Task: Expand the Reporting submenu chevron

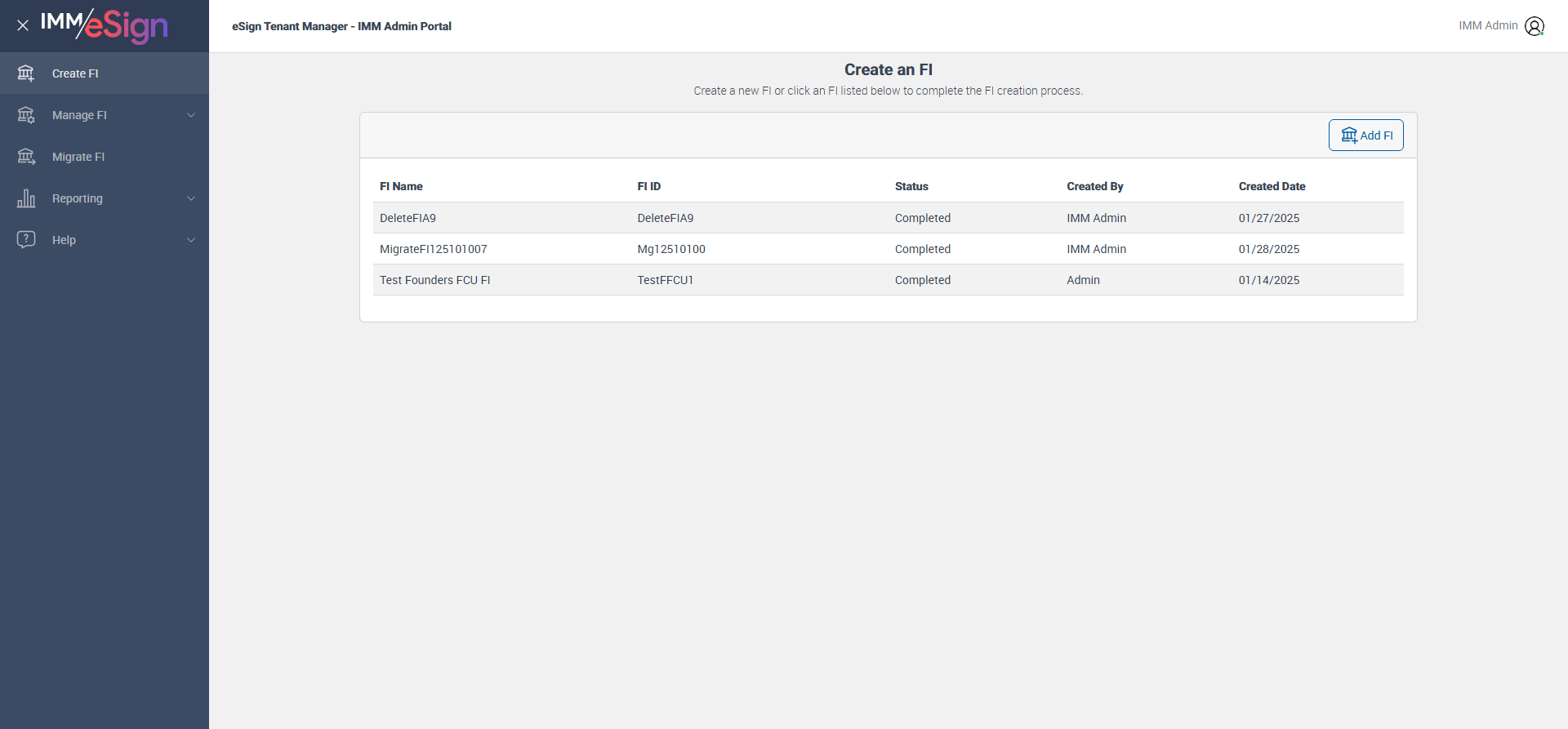Action: (x=191, y=198)
